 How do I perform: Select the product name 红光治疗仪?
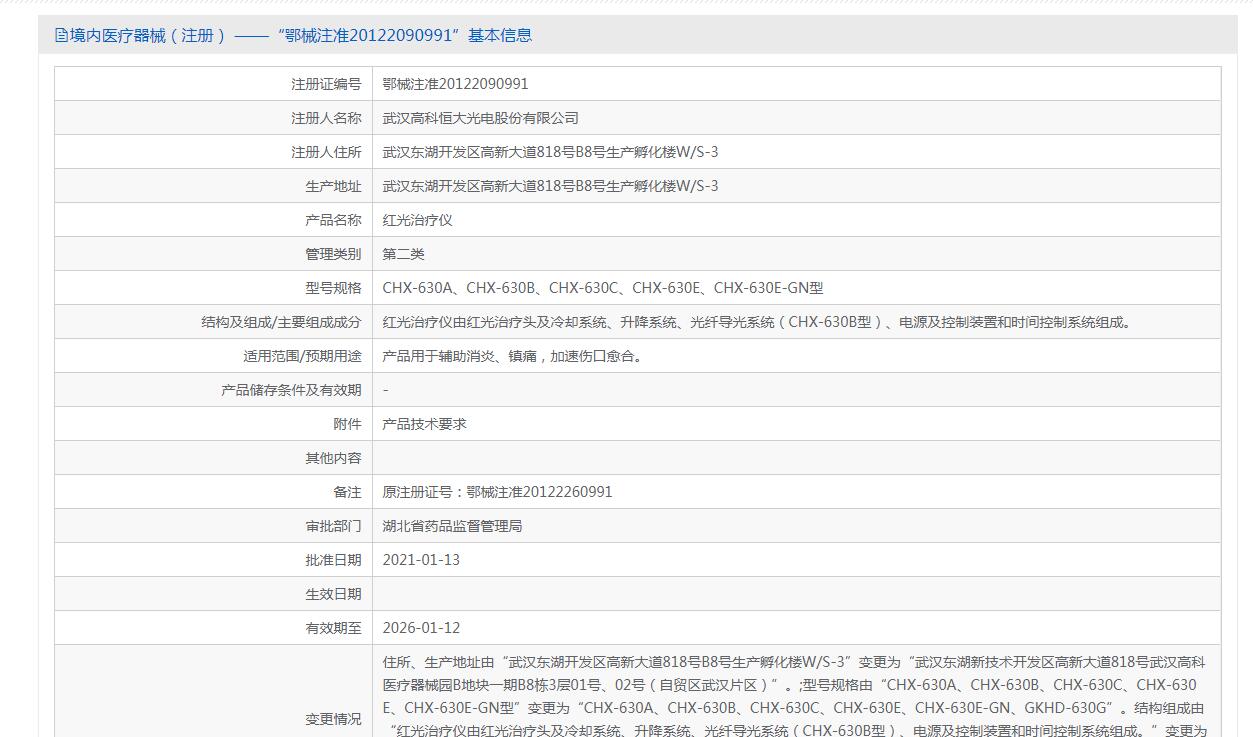click(417, 220)
